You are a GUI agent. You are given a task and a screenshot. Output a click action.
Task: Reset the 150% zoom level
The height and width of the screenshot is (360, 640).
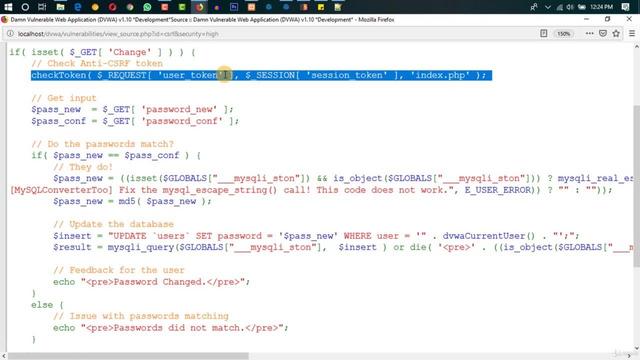564,34
